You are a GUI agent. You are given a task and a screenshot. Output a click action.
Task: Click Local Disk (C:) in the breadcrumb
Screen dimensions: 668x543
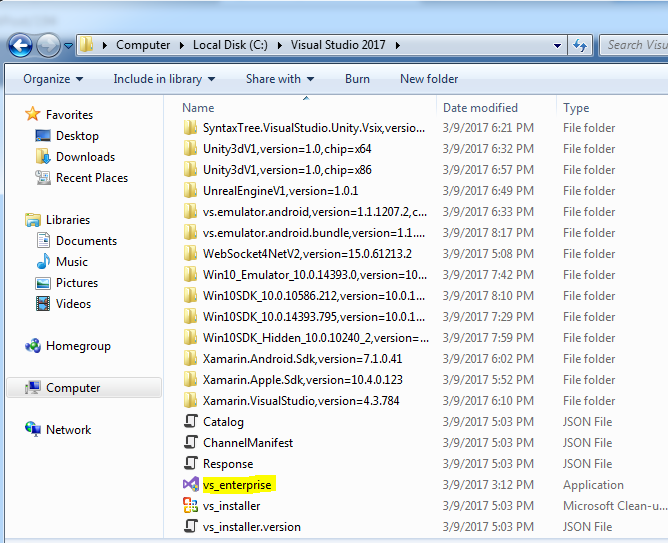click(230, 45)
